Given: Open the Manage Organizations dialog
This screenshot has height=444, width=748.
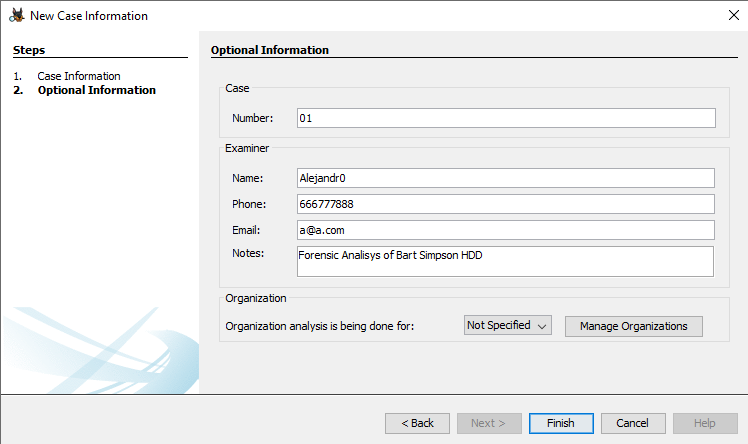Looking at the screenshot, I should (x=634, y=326).
